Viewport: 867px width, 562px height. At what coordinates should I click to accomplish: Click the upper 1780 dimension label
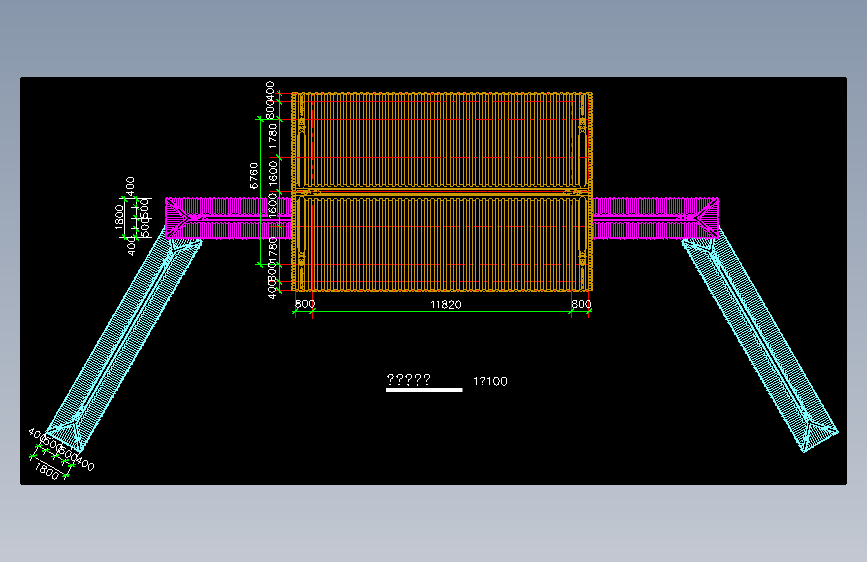273,136
